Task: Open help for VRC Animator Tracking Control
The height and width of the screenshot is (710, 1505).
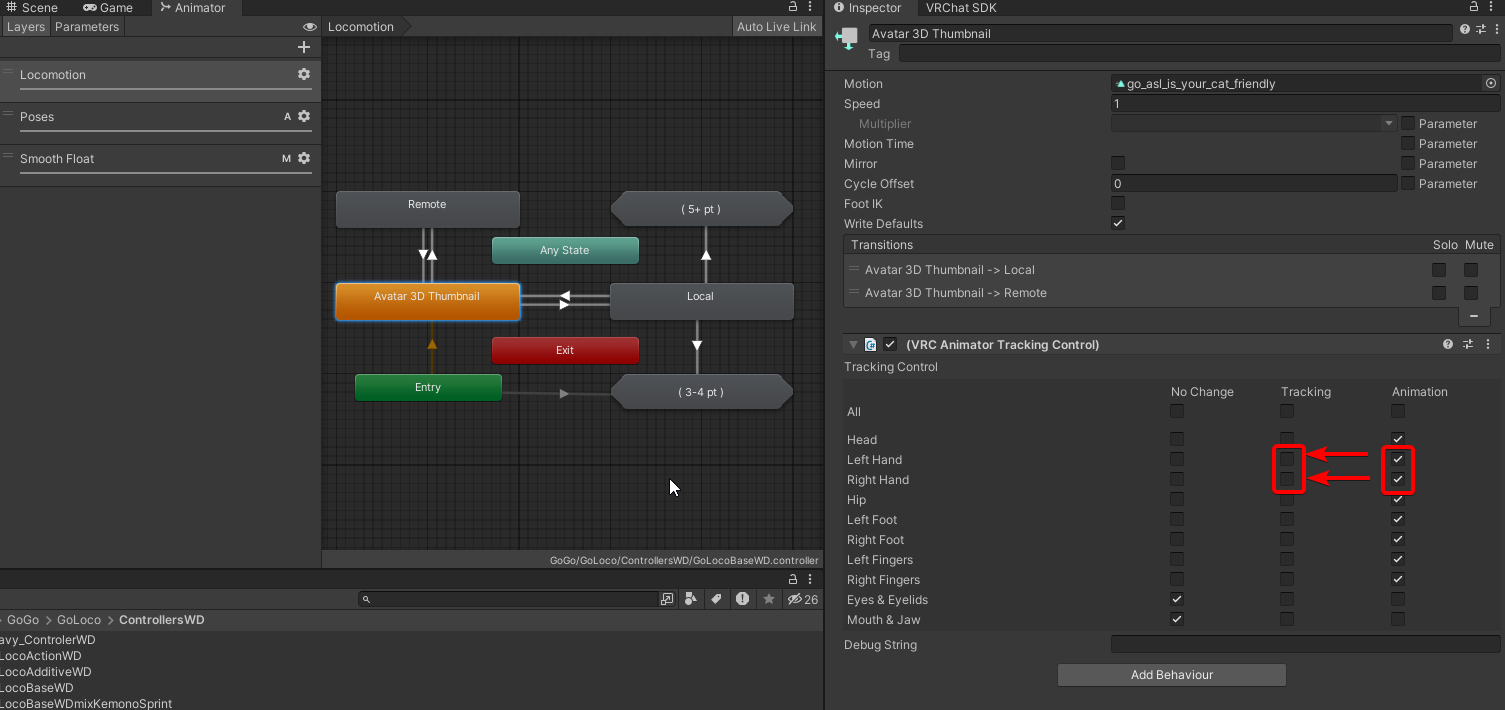Action: click(1448, 344)
